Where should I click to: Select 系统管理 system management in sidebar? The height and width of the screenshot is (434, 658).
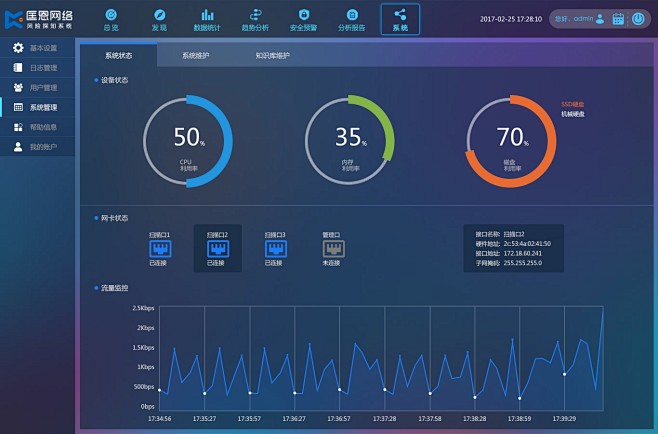point(37,107)
